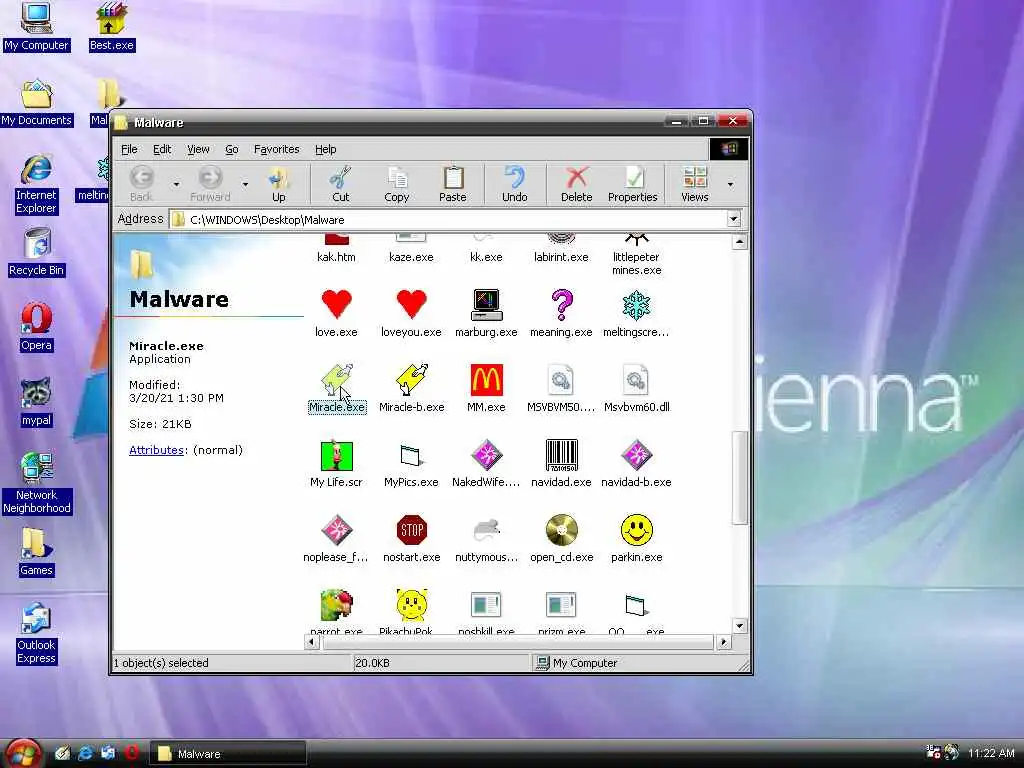This screenshot has width=1024, height=768.
Task: Select MM.exe McDonald's icon
Action: 487,379
